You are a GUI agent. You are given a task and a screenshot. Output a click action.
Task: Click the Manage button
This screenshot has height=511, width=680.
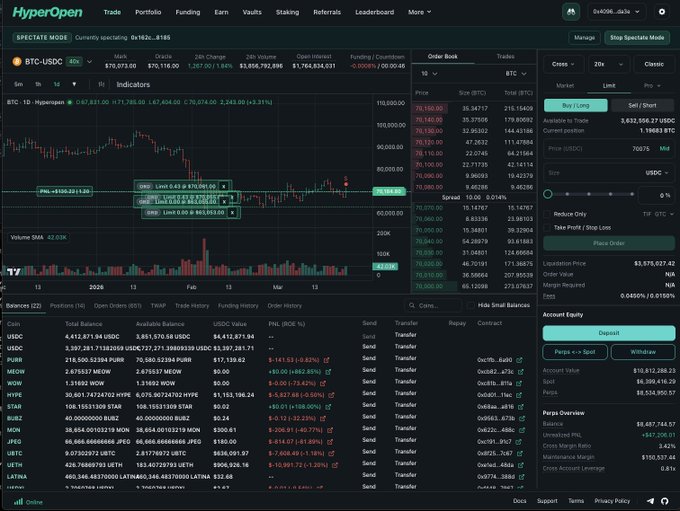pos(584,38)
